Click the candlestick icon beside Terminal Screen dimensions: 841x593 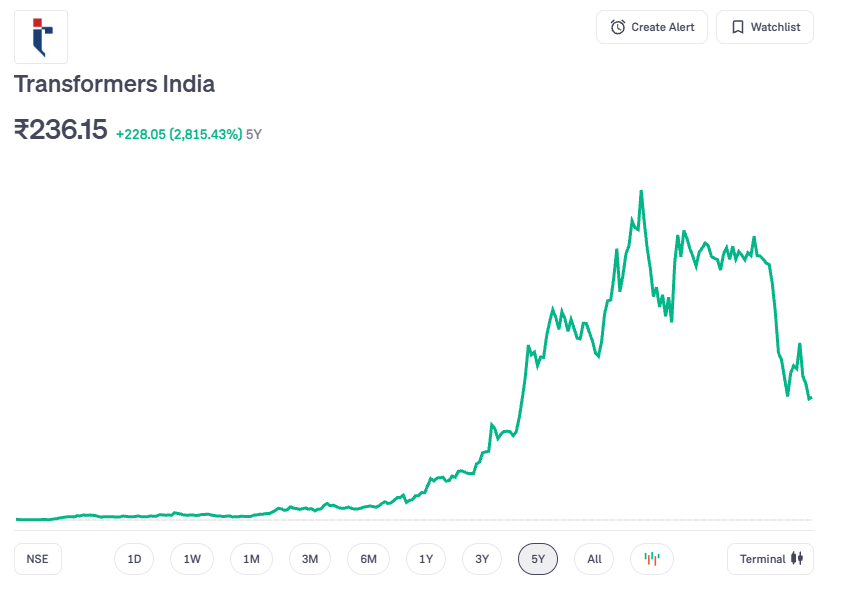pyautogui.click(x=797, y=559)
